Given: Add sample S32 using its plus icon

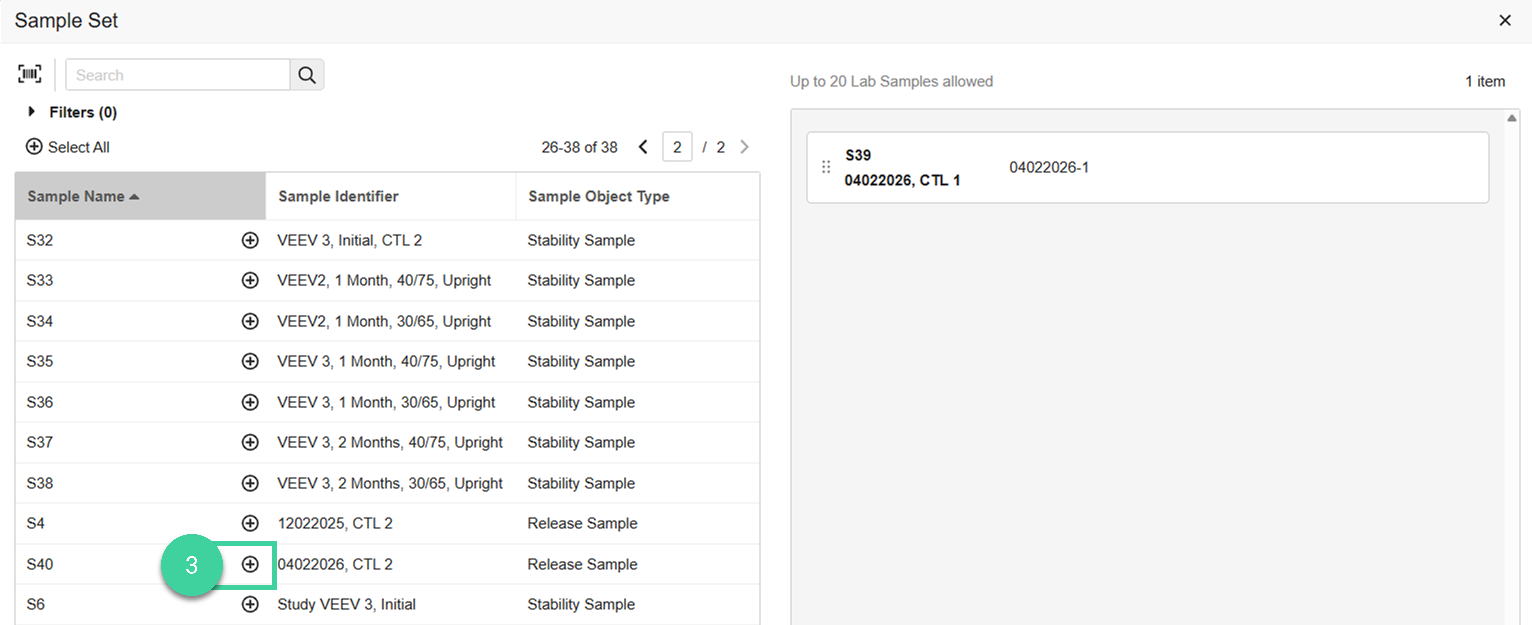Looking at the screenshot, I should click(x=250, y=240).
